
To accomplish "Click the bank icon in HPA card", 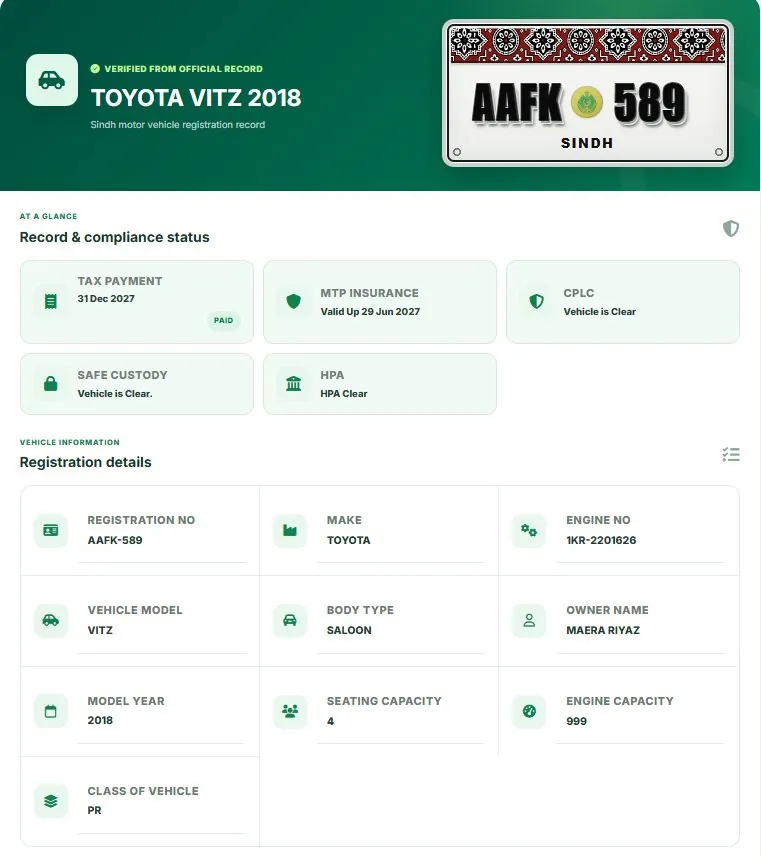I will (x=294, y=384).
